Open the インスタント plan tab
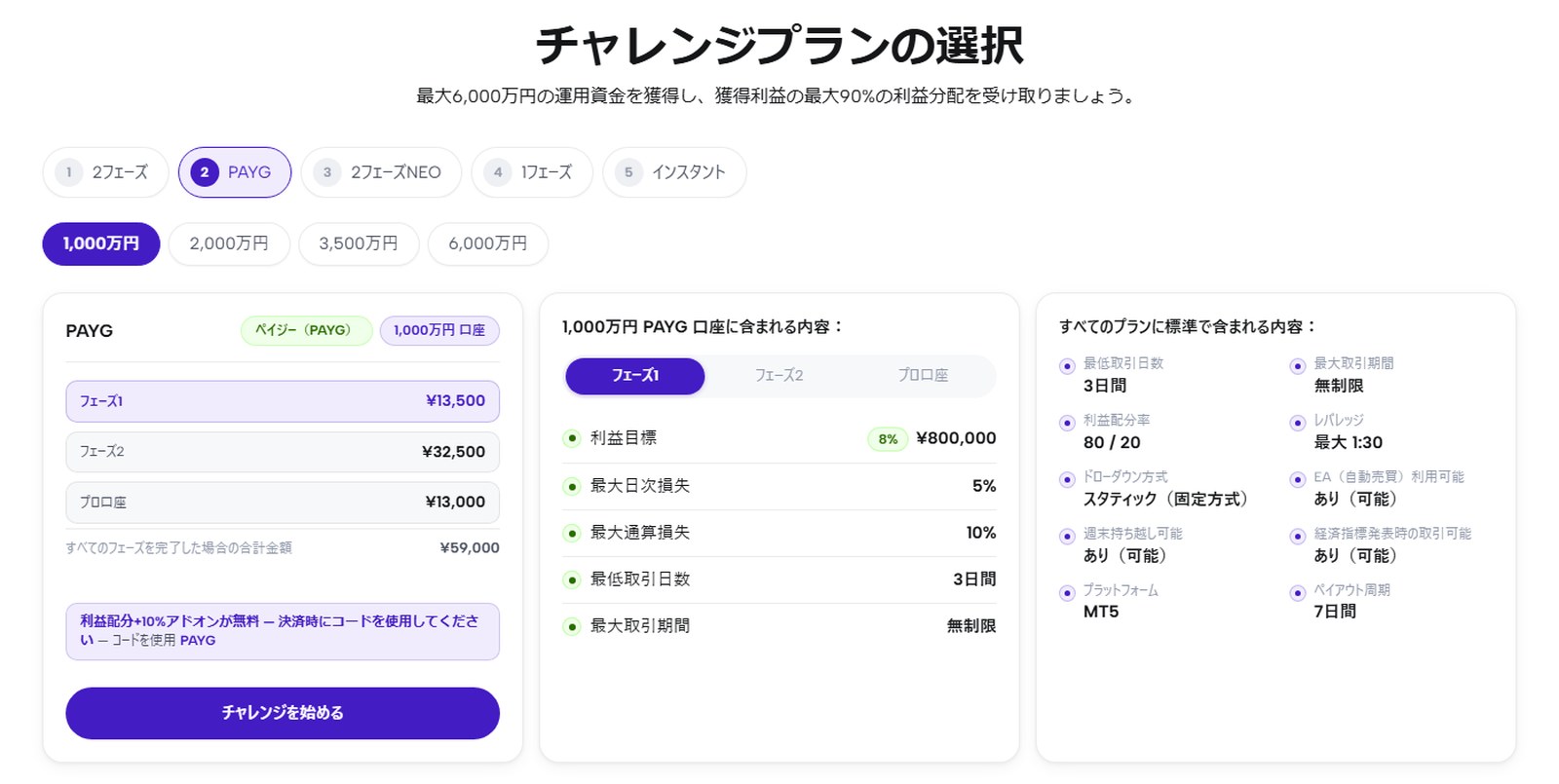The height and width of the screenshot is (784, 1559). 674,172
